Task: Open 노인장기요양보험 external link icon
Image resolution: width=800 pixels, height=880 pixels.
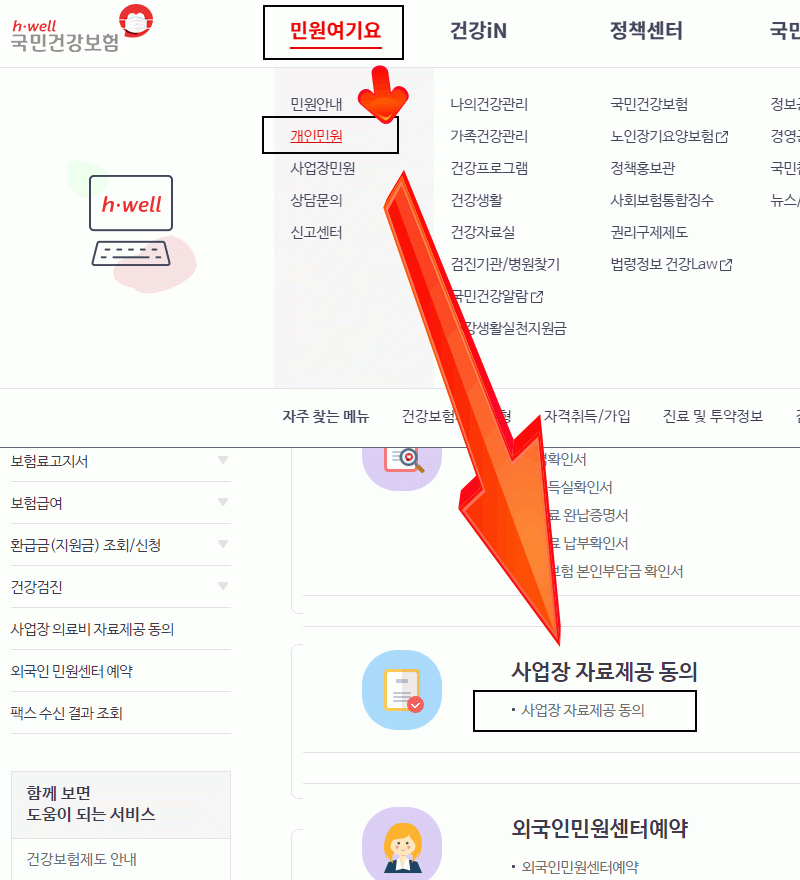Action: point(723,136)
